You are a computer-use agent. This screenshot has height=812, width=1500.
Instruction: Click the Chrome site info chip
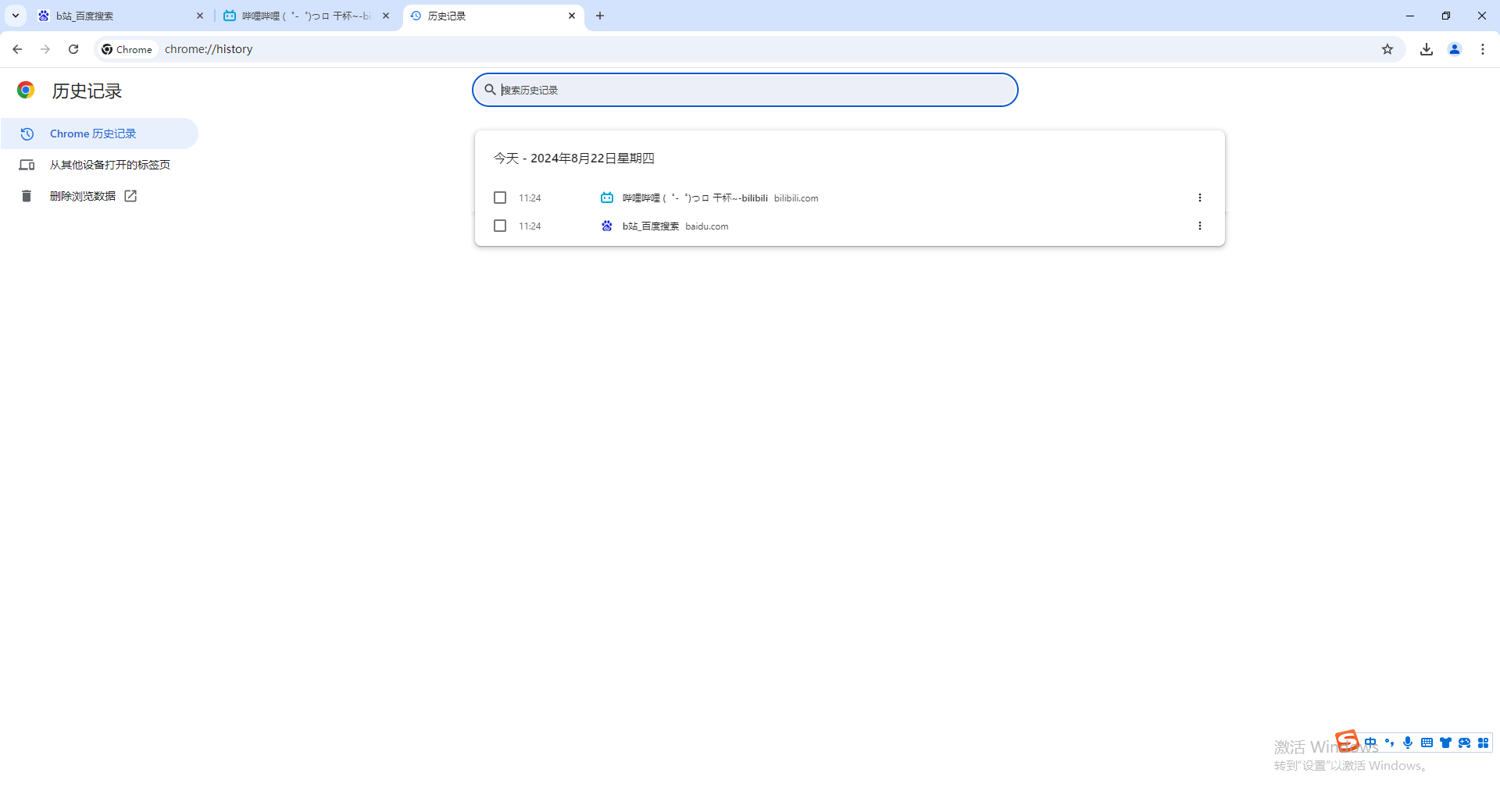pos(127,49)
